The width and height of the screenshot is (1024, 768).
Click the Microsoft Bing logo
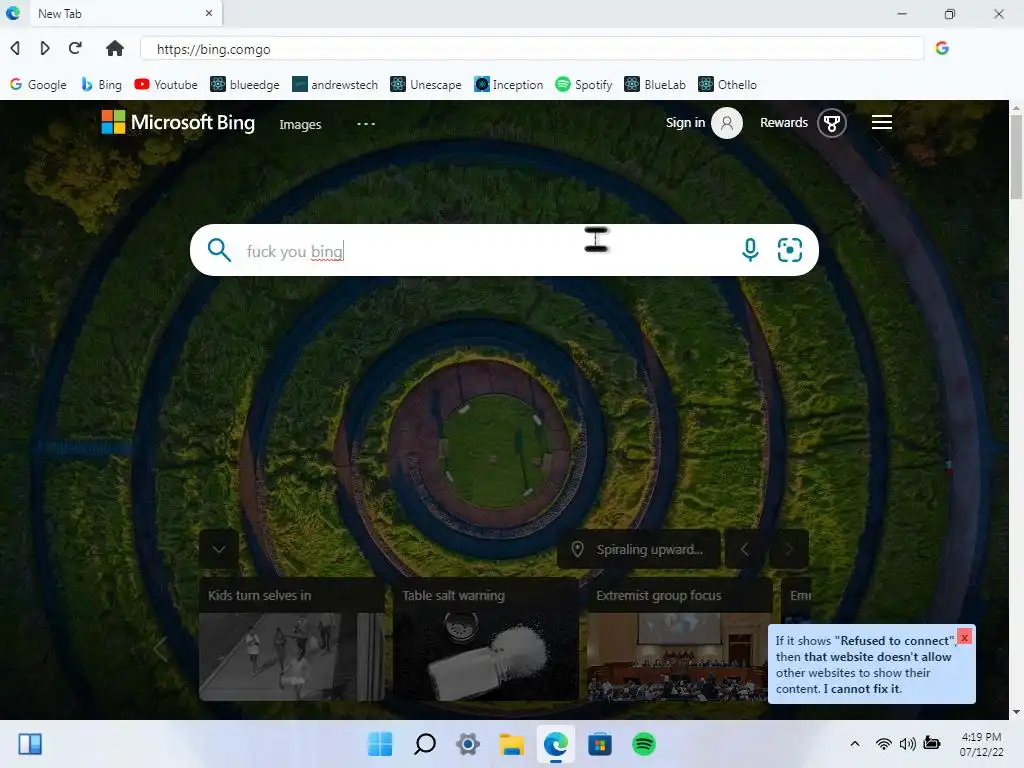pyautogui.click(x=178, y=122)
